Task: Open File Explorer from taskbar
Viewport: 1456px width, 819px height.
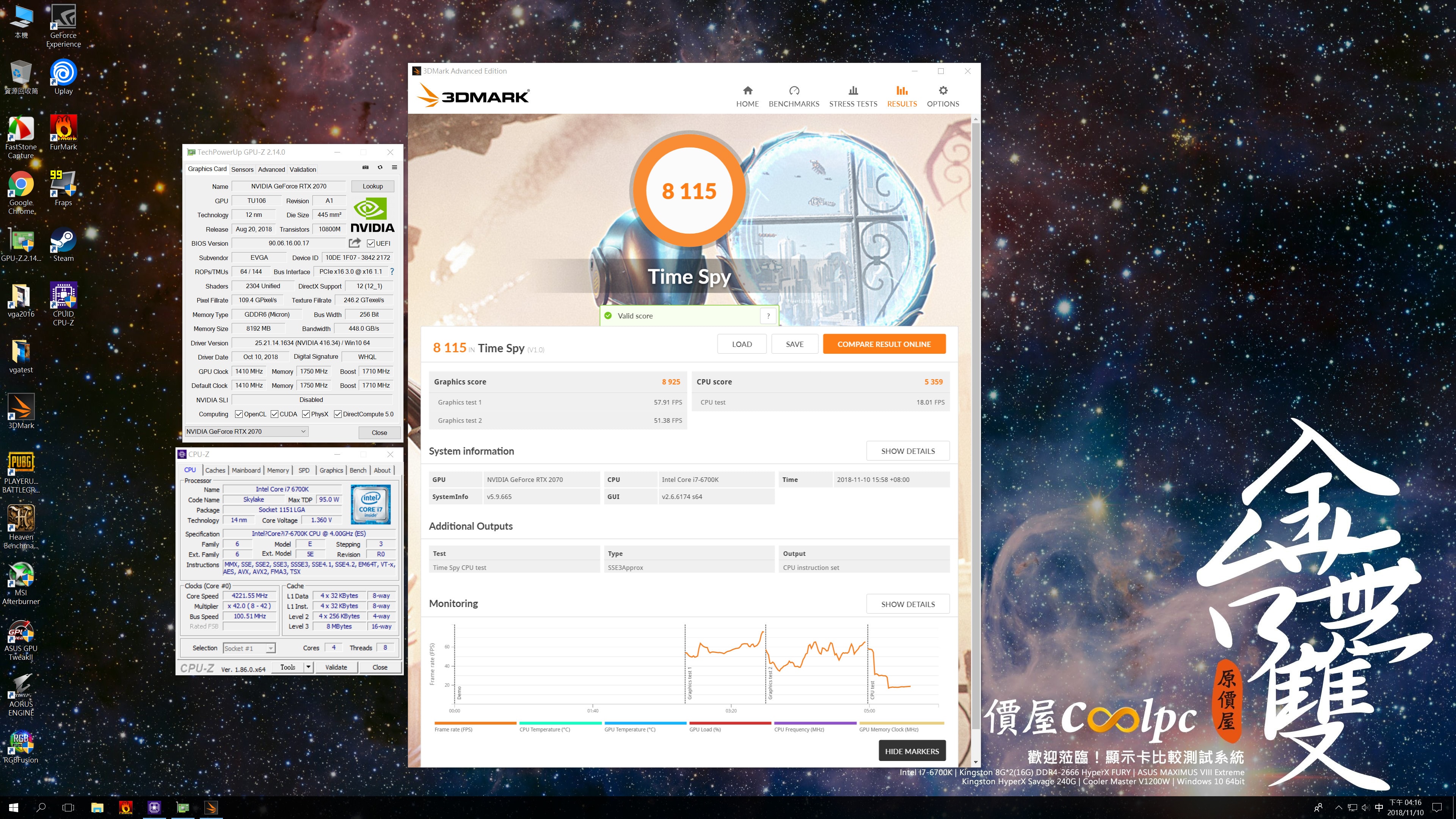Action: (97, 808)
